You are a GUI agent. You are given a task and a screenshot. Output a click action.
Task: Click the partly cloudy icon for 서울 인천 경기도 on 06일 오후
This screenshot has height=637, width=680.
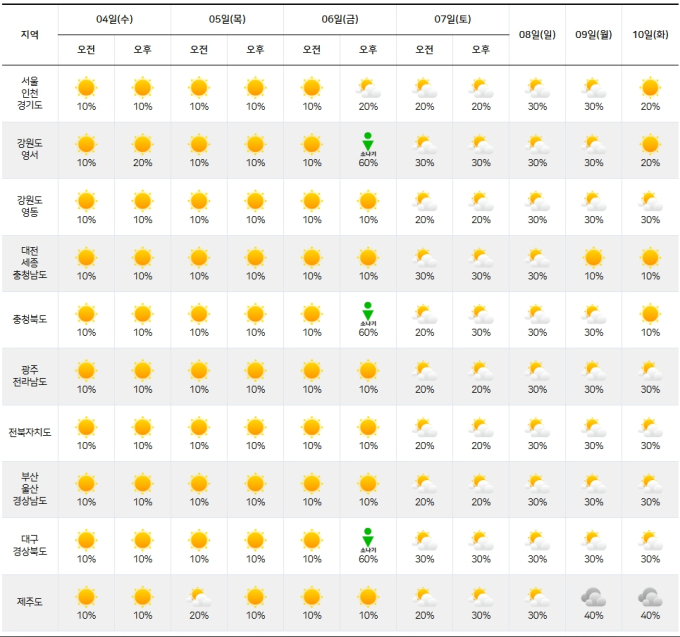pos(368,88)
